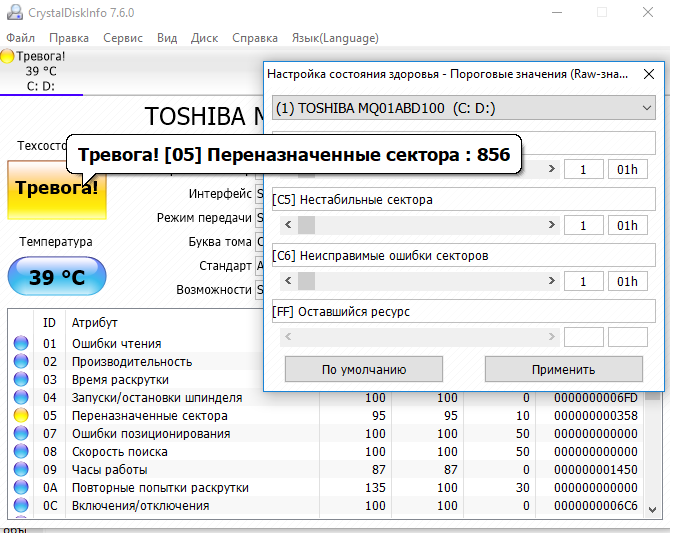The image size is (677, 541).
Task: Click the Атрибут column header
Action: (95, 323)
